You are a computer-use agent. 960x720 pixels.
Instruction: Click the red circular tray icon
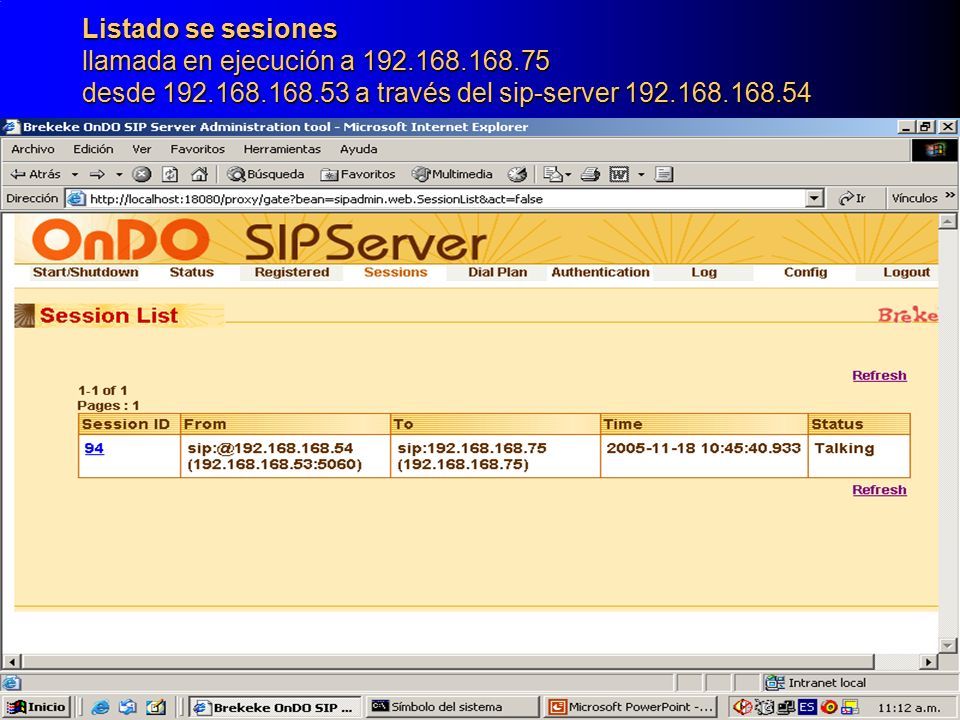(x=829, y=707)
